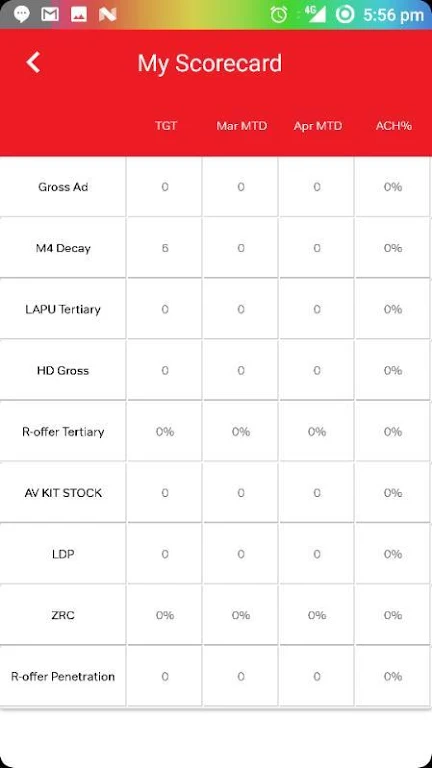Image resolution: width=432 pixels, height=768 pixels.
Task: Select the Apr MTD column header
Action: coord(317,126)
